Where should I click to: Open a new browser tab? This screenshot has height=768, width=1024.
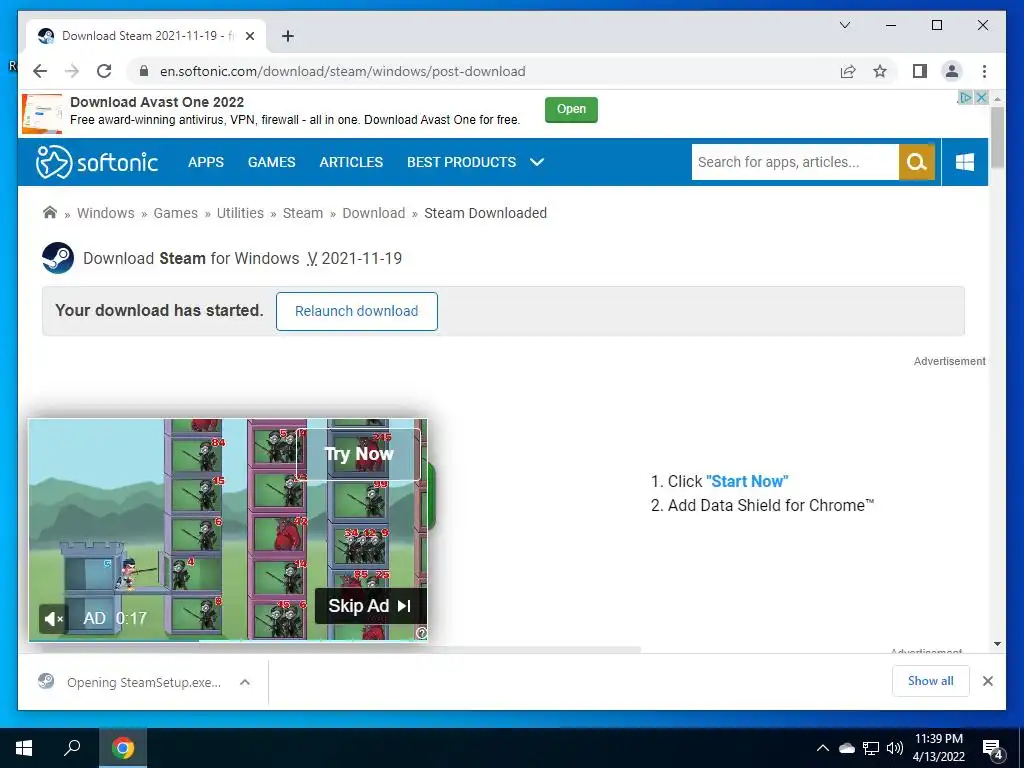coord(287,36)
